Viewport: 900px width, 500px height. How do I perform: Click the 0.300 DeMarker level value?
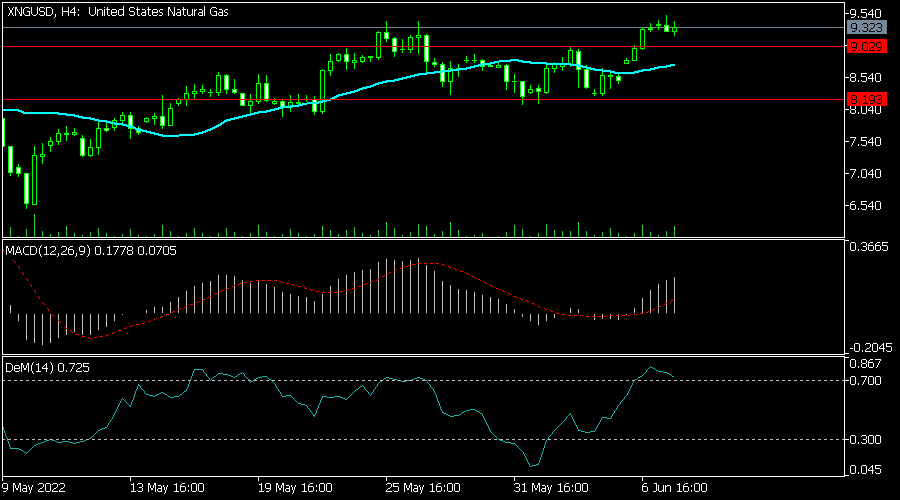865,440
